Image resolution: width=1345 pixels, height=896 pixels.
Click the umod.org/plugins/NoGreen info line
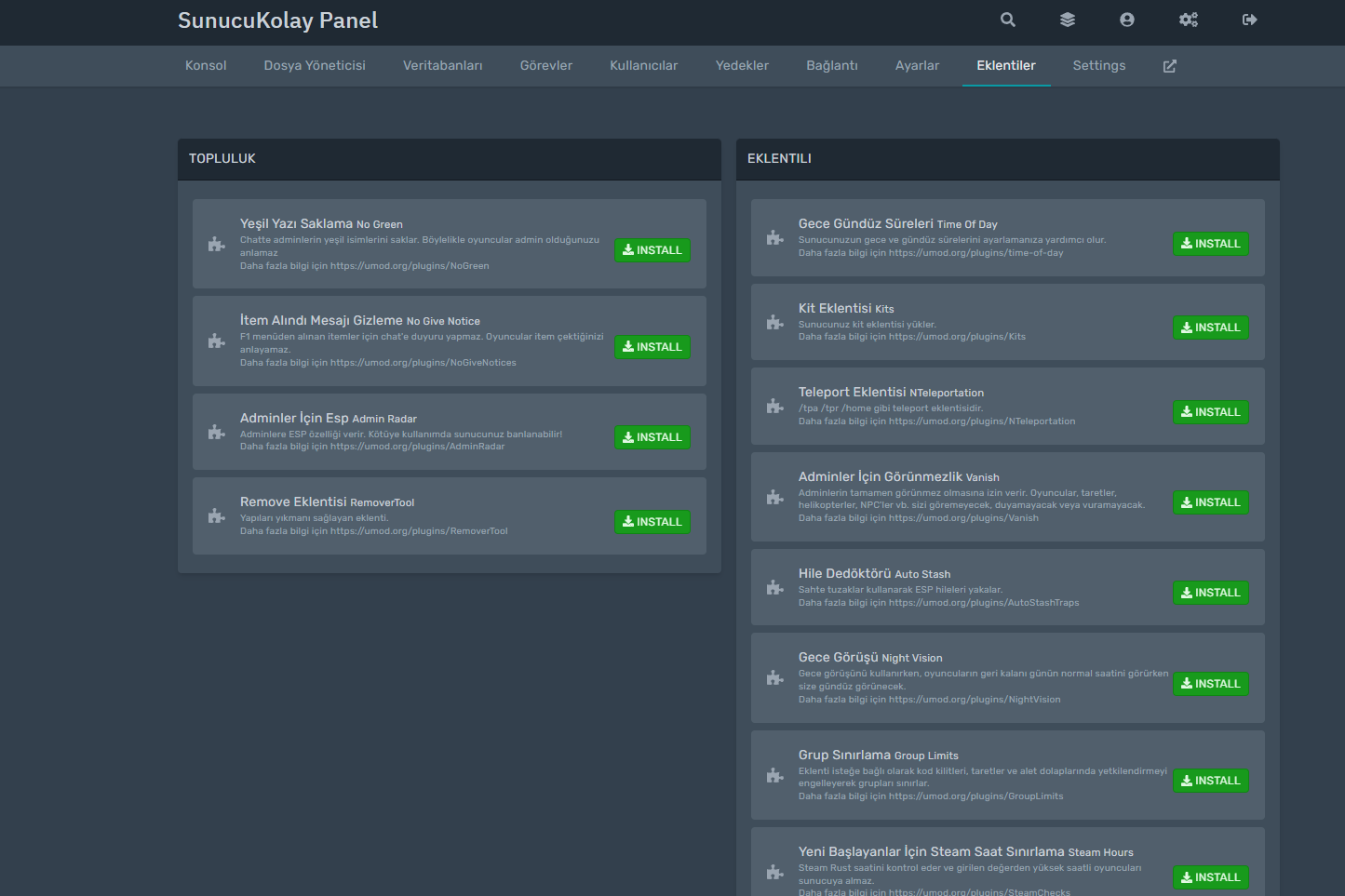point(365,266)
